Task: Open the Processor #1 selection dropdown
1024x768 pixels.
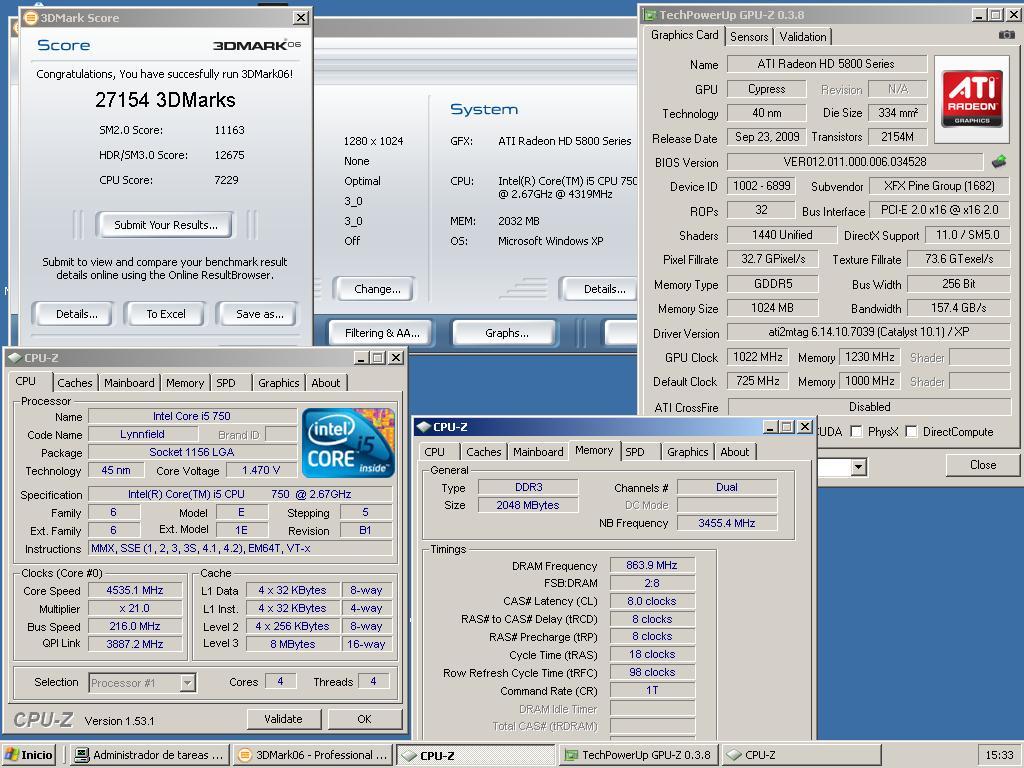Action: (187, 683)
